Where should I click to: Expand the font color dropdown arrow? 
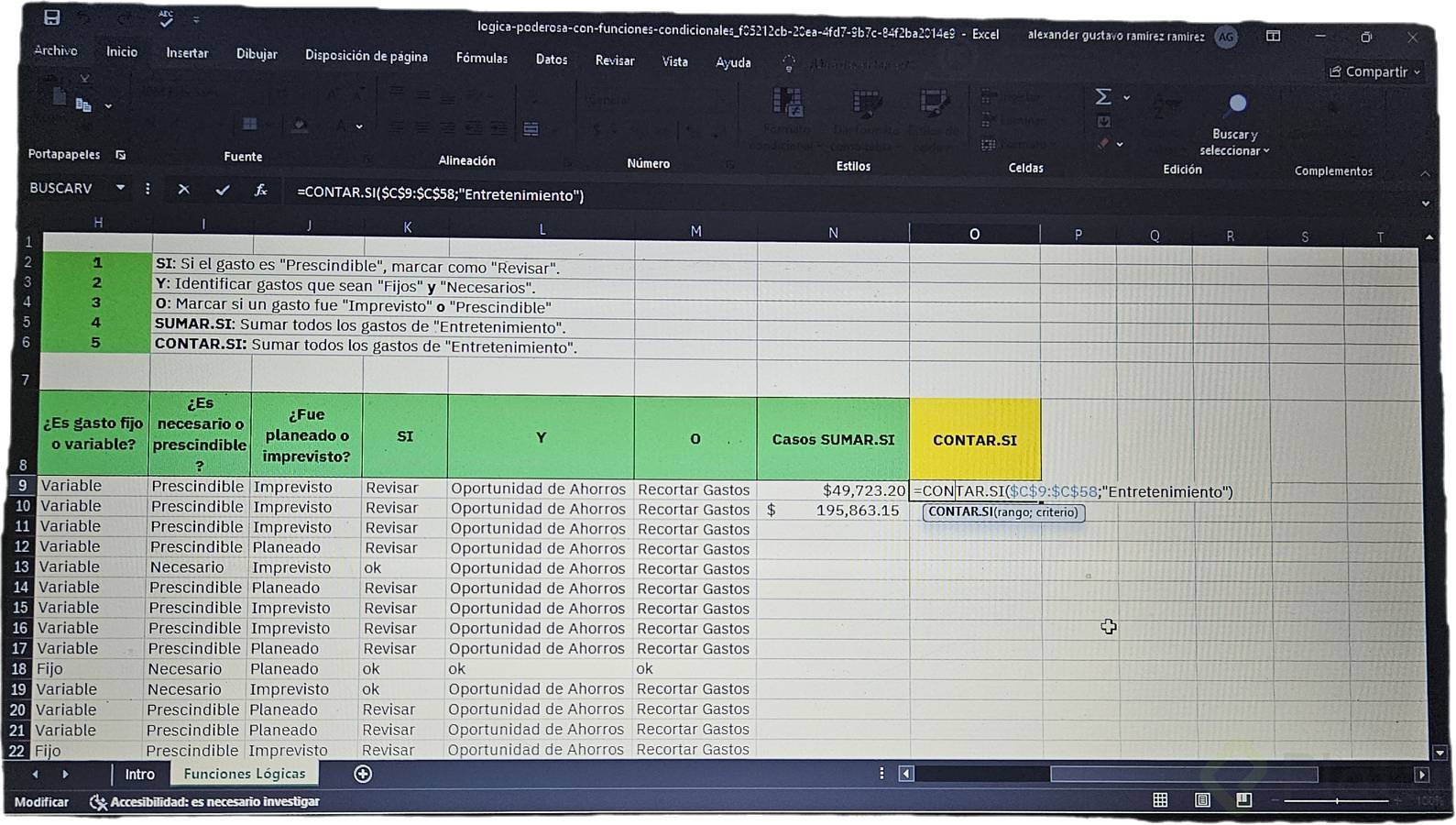pos(359,126)
